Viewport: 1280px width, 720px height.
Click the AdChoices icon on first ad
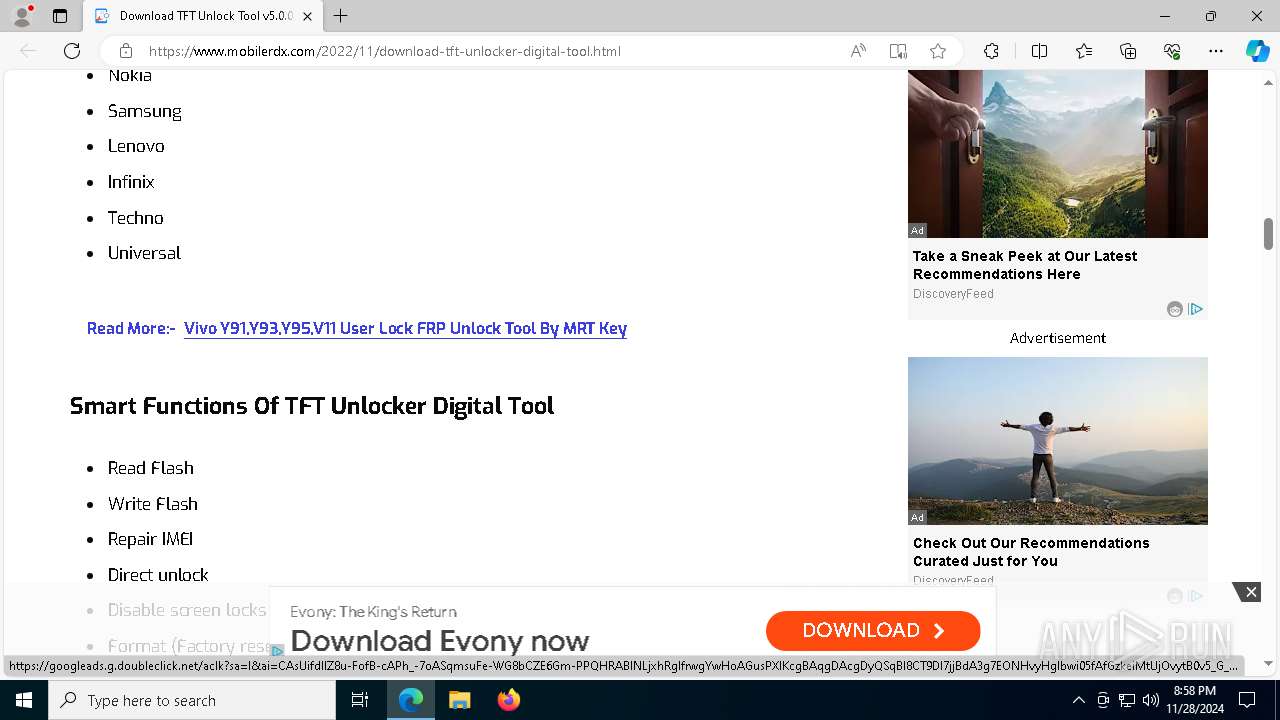pyautogui.click(x=1195, y=309)
